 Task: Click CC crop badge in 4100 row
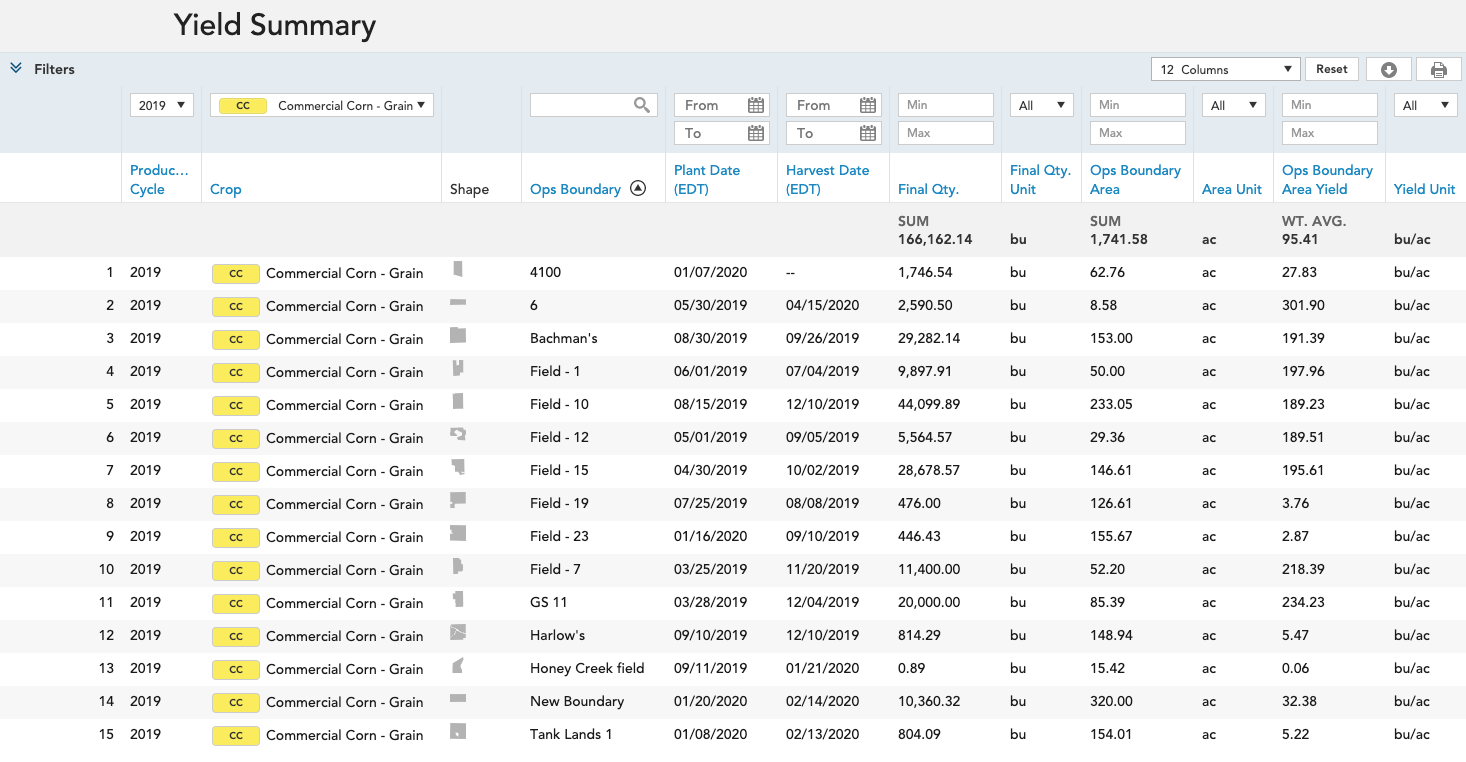(236, 273)
